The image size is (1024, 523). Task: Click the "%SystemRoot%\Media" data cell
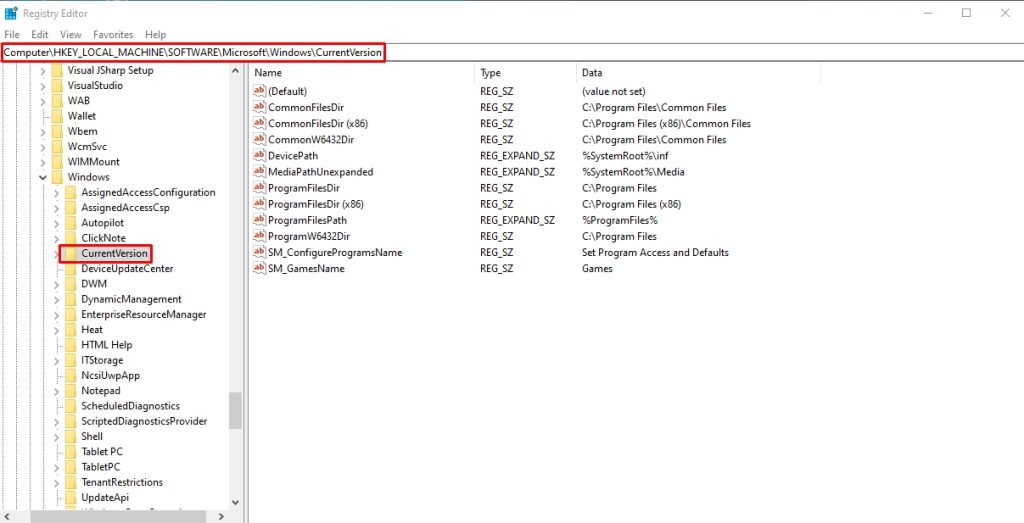coord(633,172)
